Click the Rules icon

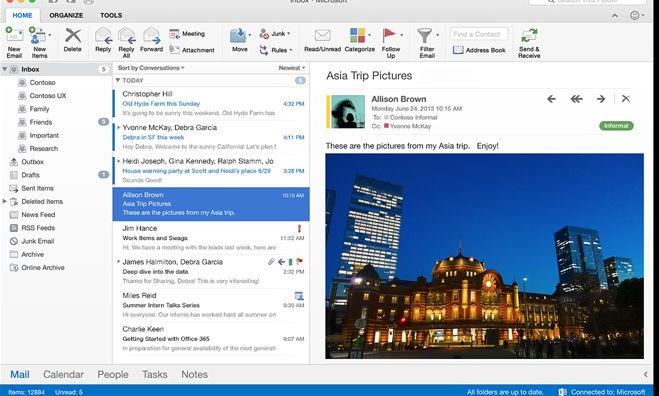point(264,50)
